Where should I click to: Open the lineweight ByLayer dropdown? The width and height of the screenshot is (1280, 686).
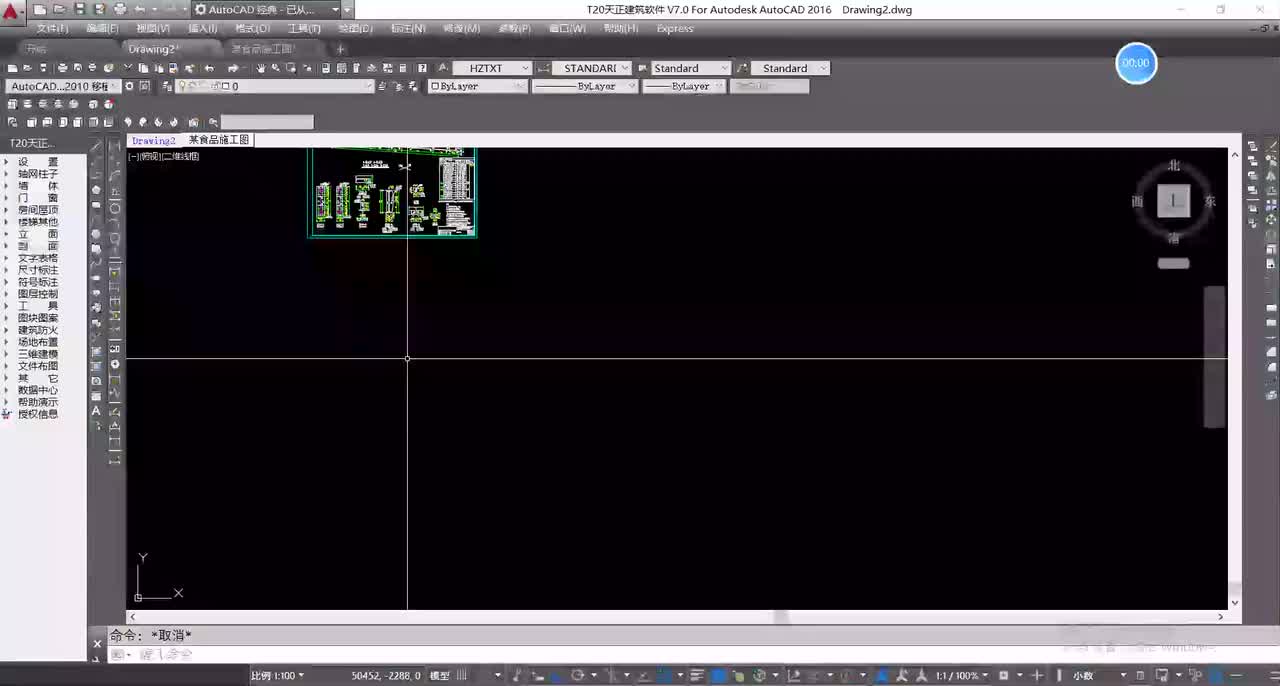tap(685, 86)
